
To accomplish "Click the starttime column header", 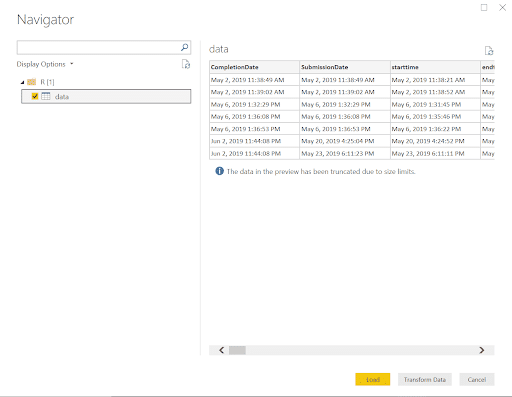I will click(x=435, y=67).
